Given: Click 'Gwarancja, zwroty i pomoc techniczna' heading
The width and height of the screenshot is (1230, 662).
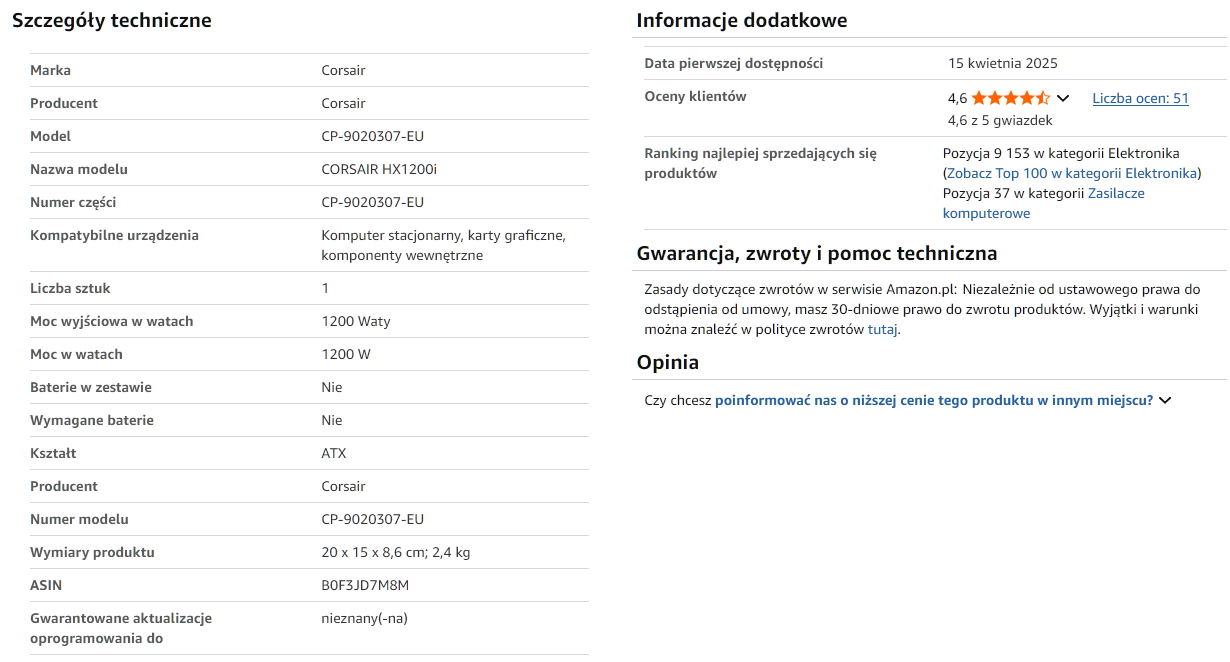Looking at the screenshot, I should pyautogui.click(x=817, y=253).
